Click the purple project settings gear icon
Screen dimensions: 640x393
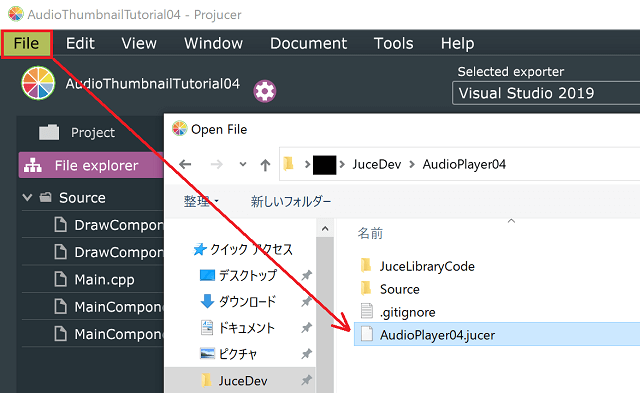tap(264, 91)
